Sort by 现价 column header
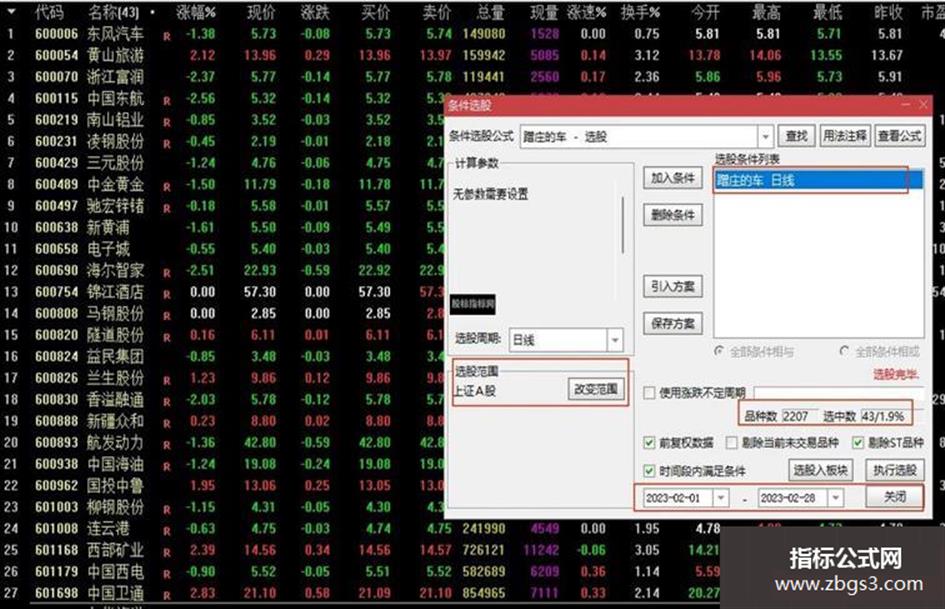The image size is (945, 609). 261,11
